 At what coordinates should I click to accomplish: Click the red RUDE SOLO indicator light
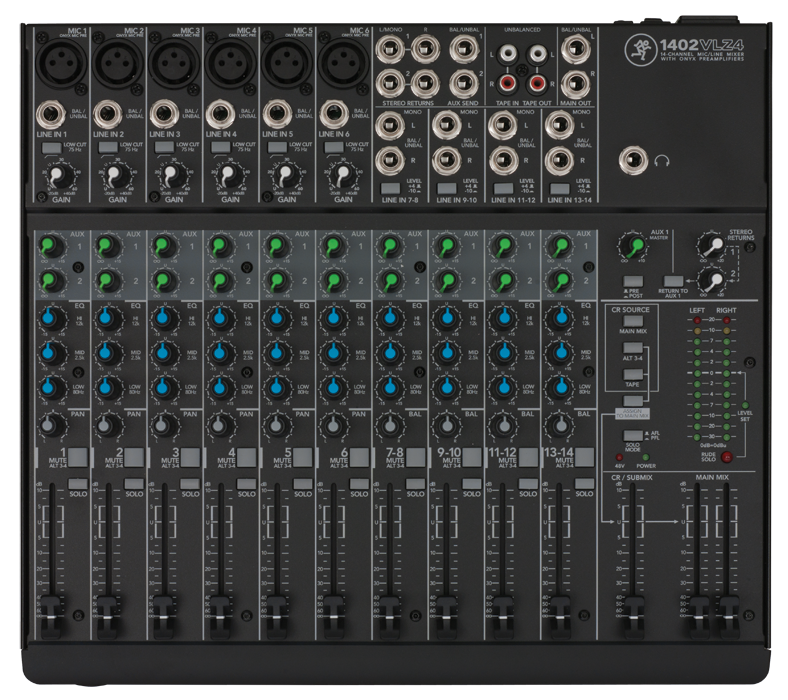coord(726,457)
